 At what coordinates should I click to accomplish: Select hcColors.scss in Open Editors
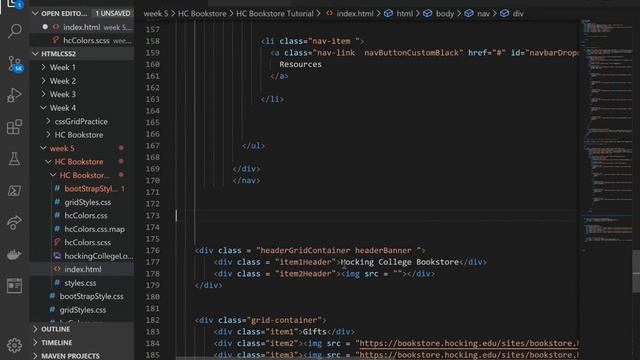[x=82, y=40]
